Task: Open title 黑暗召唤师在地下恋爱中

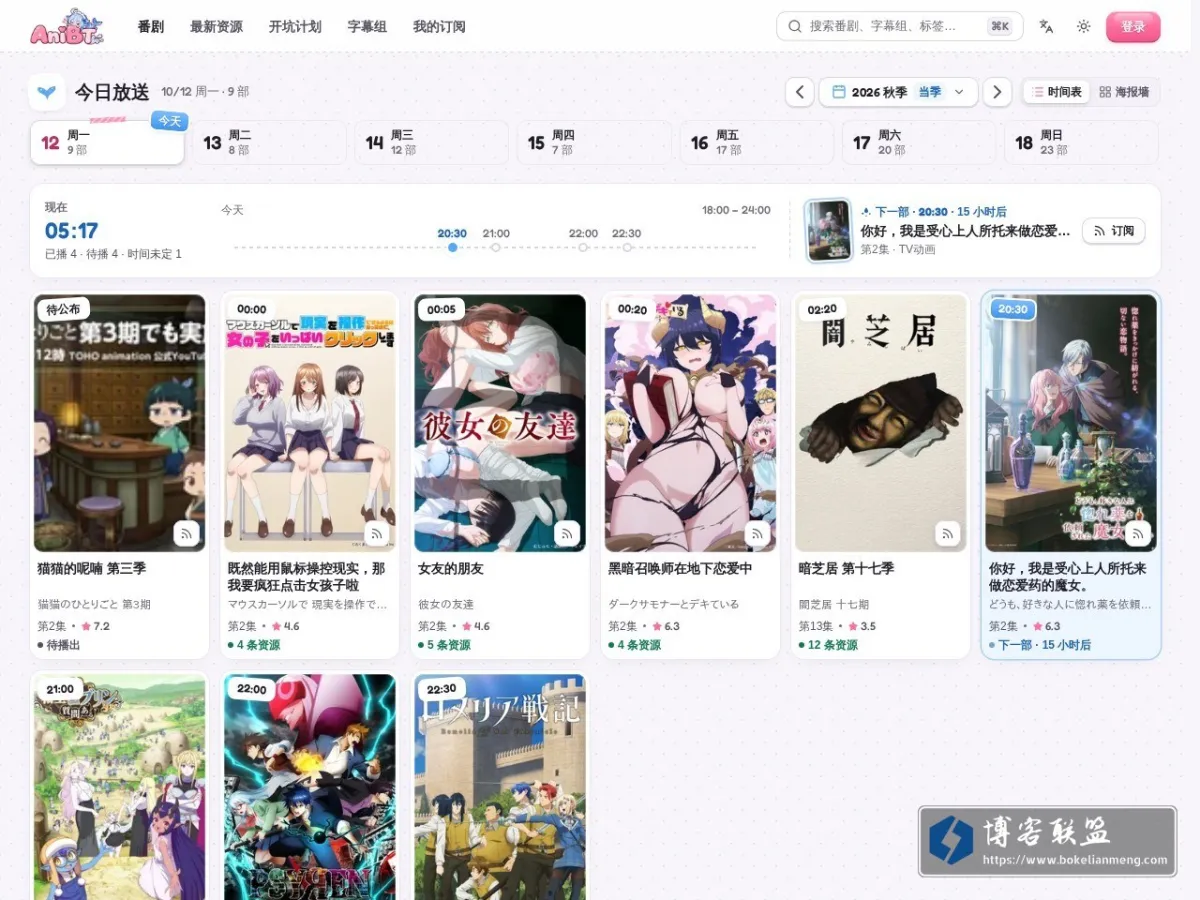Action: pyautogui.click(x=680, y=568)
